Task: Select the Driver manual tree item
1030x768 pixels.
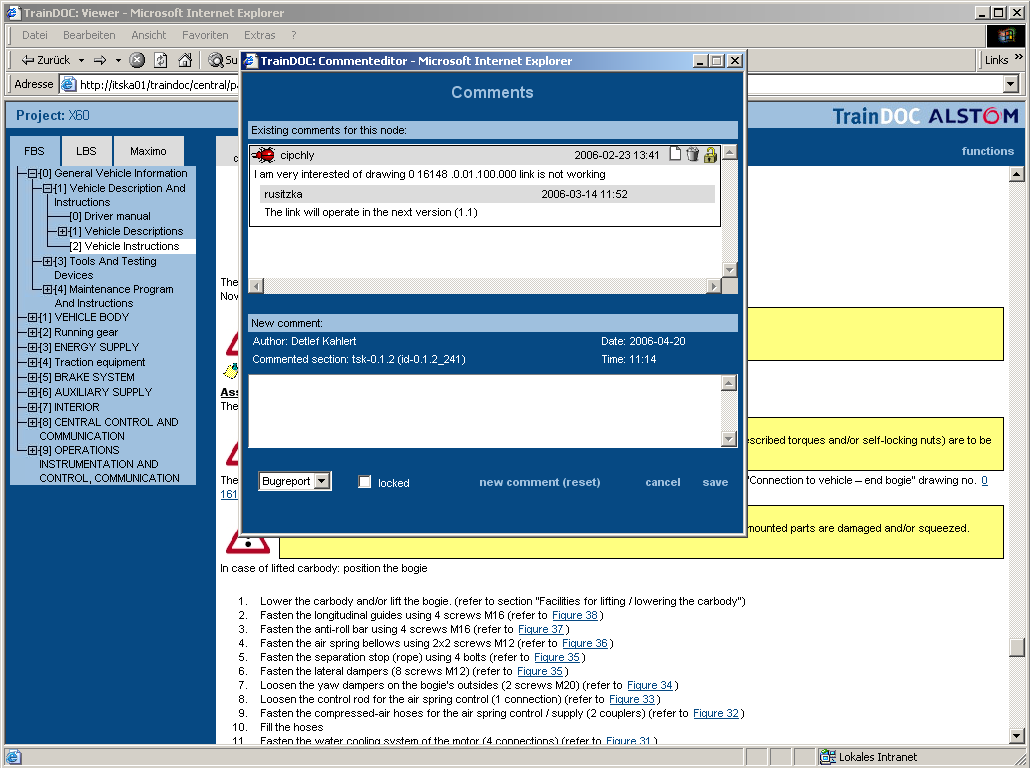Action: point(110,216)
